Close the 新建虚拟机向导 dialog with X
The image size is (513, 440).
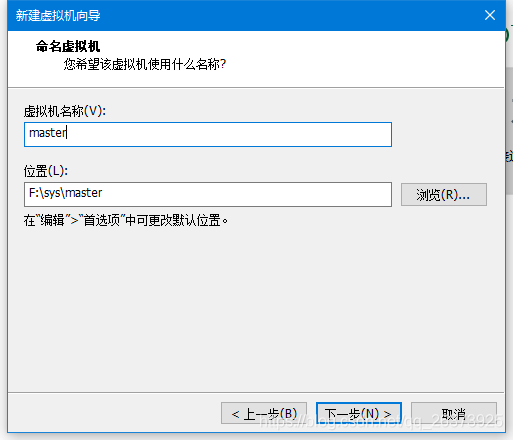click(x=490, y=15)
